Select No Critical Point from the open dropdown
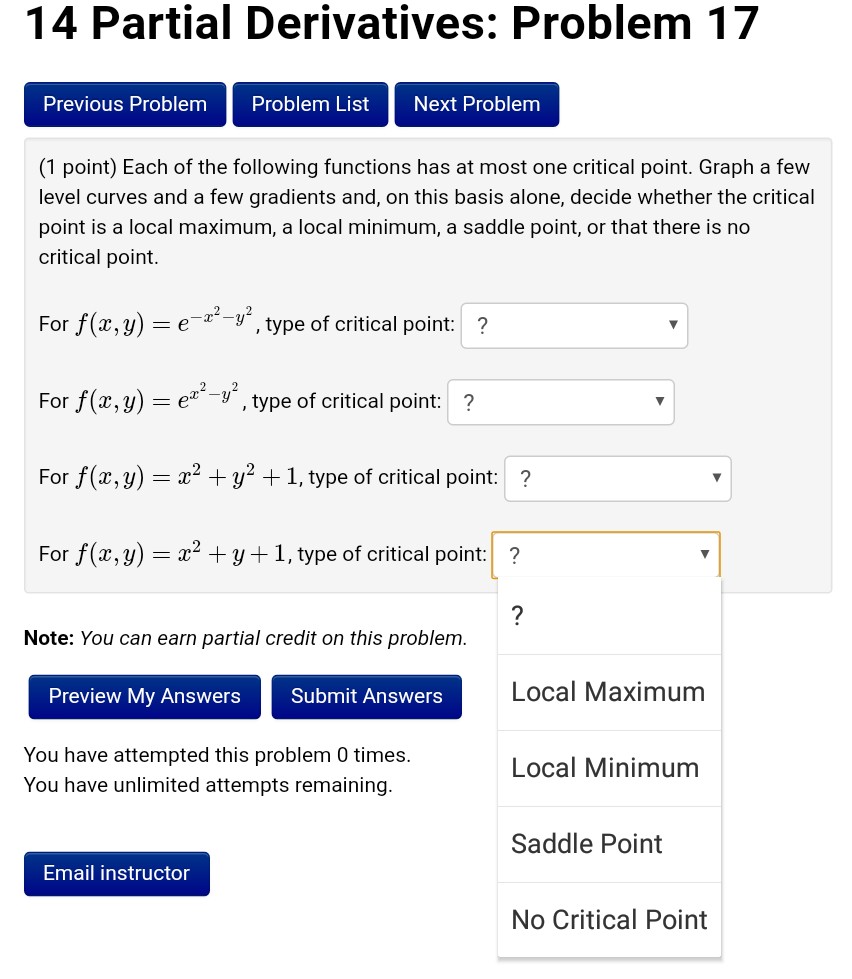The width and height of the screenshot is (852, 979). 609,919
